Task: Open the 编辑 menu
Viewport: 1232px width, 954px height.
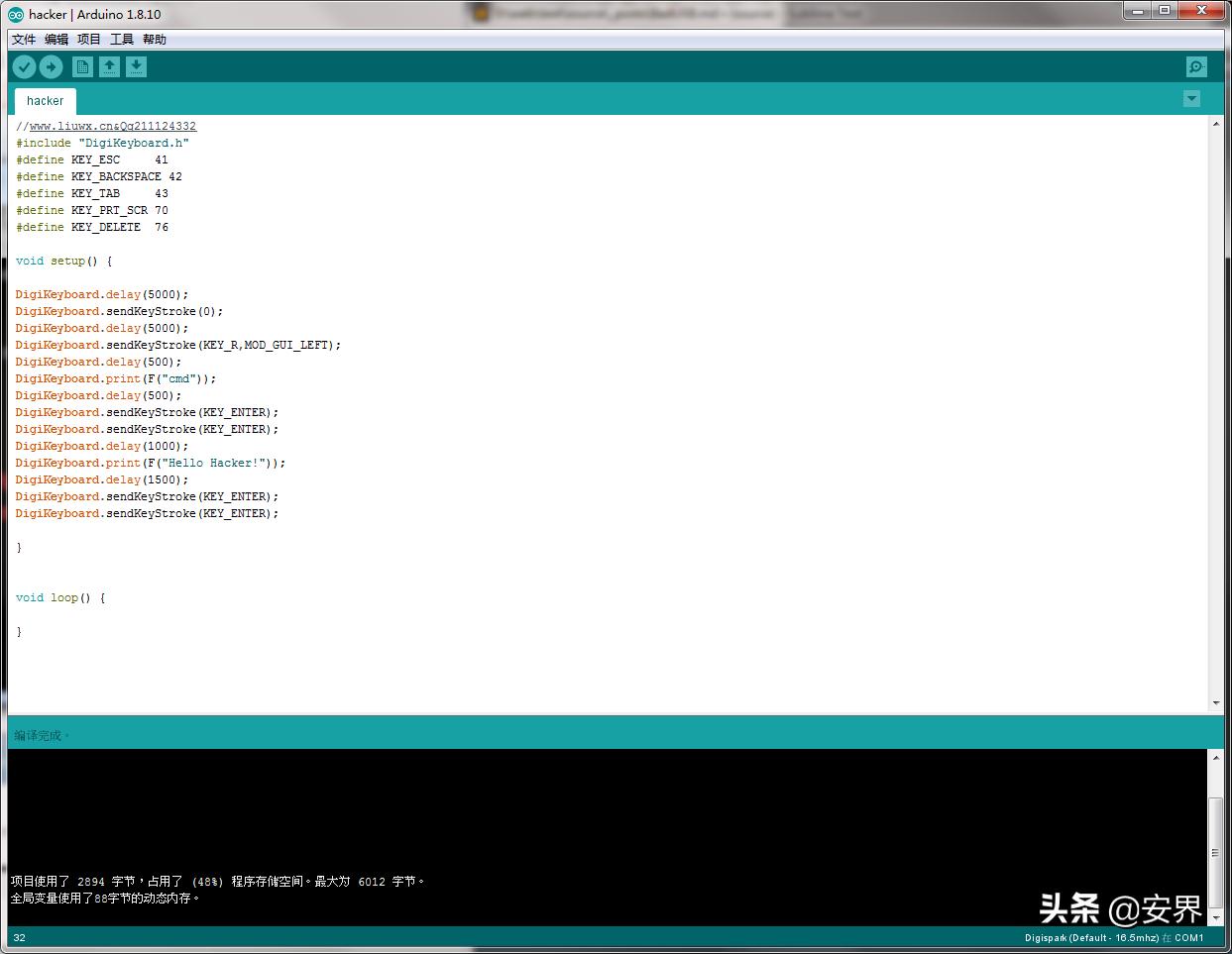Action: coord(56,40)
